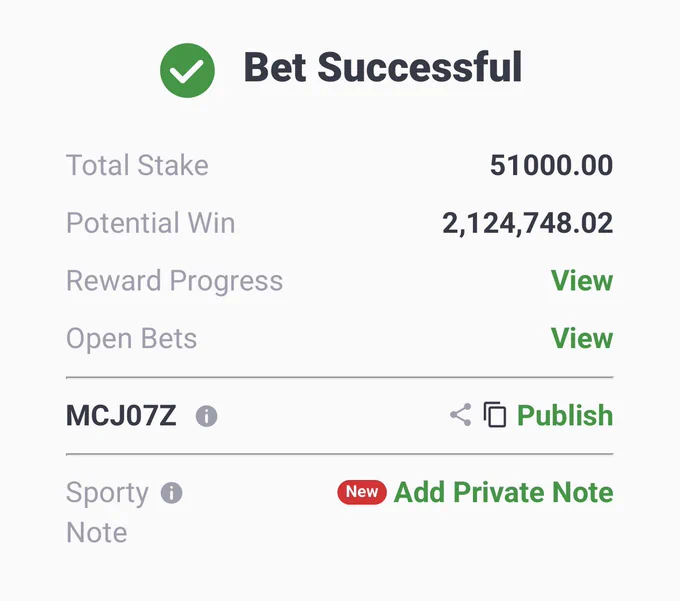Viewport: 680px width, 601px height.
Task: Tap the Sporty Note label
Action: pyautogui.click(x=108, y=512)
